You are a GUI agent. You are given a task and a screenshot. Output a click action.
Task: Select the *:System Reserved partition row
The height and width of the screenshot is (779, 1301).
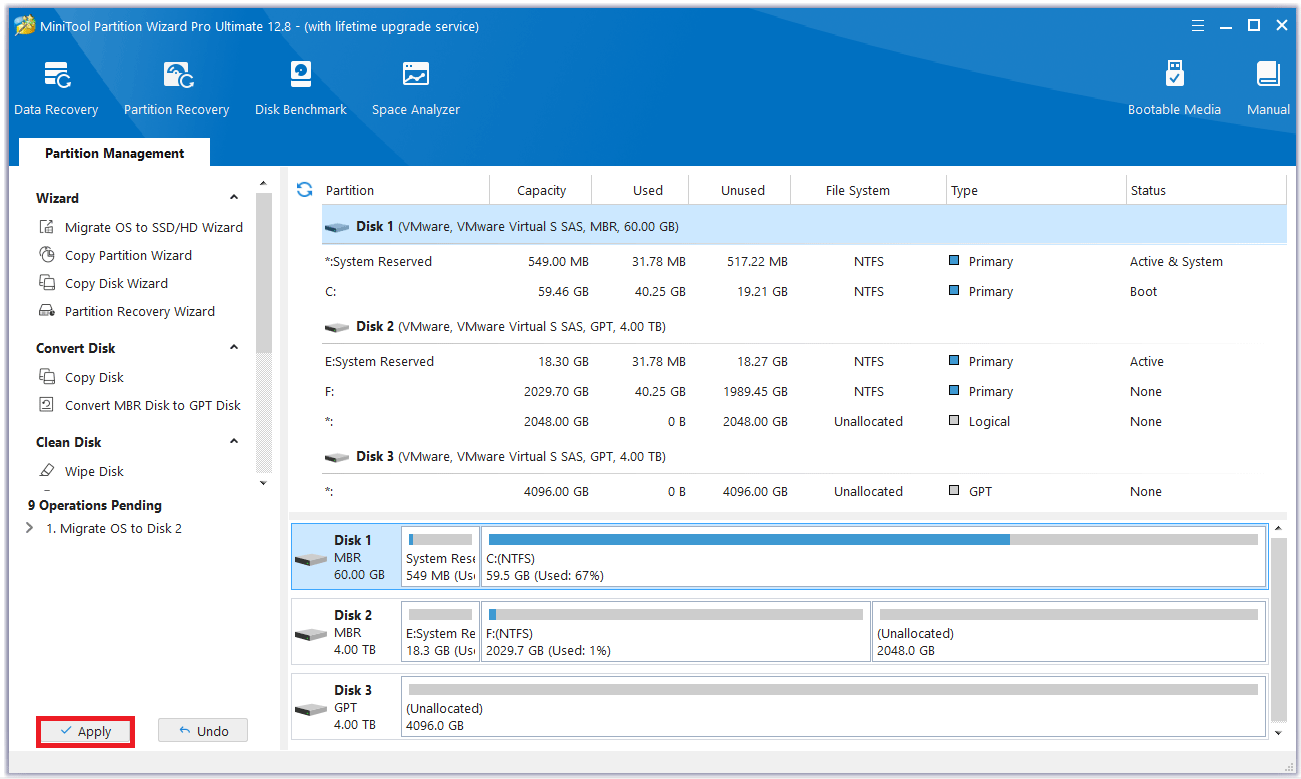(x=804, y=261)
